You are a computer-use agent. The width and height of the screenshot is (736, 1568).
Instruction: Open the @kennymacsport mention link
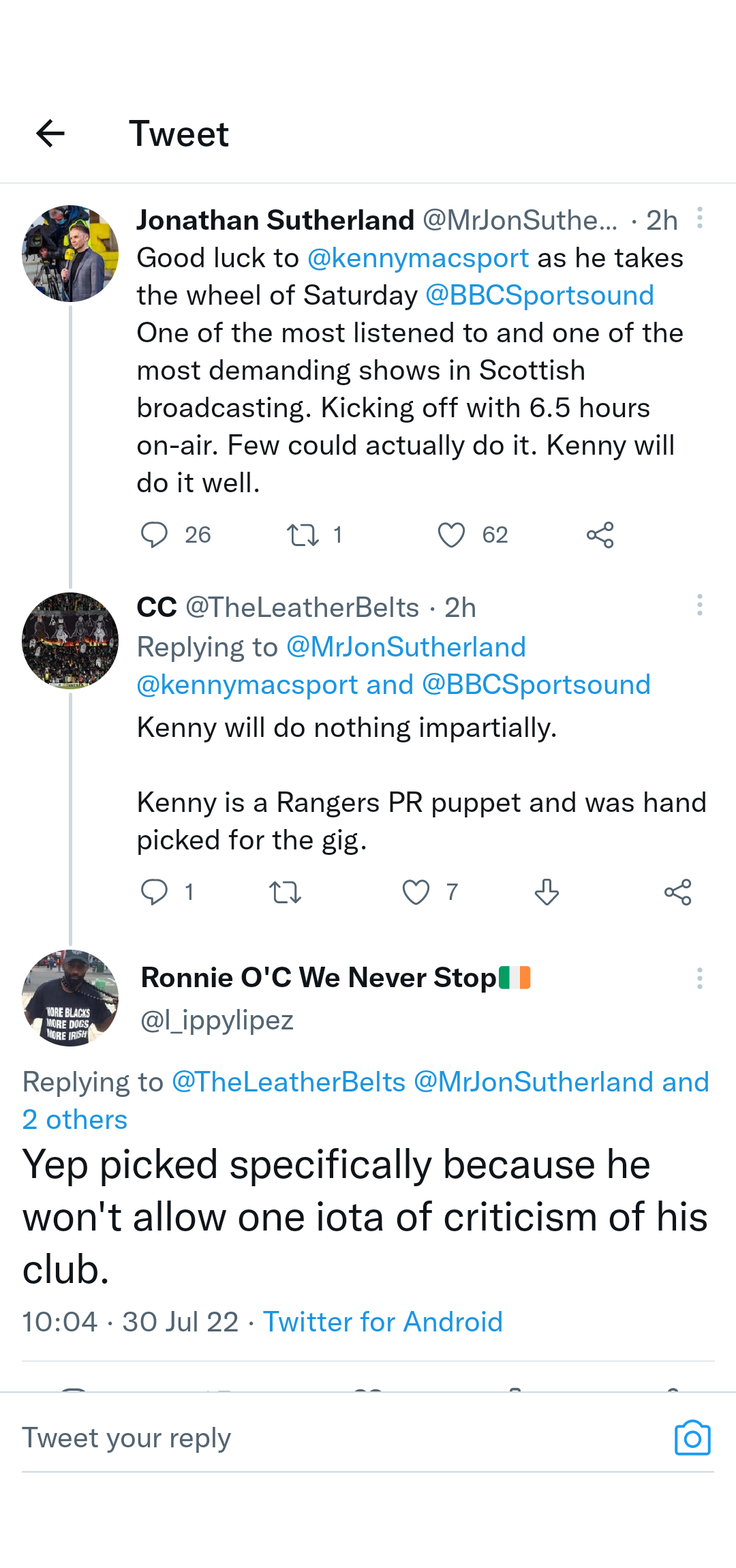pos(418,258)
